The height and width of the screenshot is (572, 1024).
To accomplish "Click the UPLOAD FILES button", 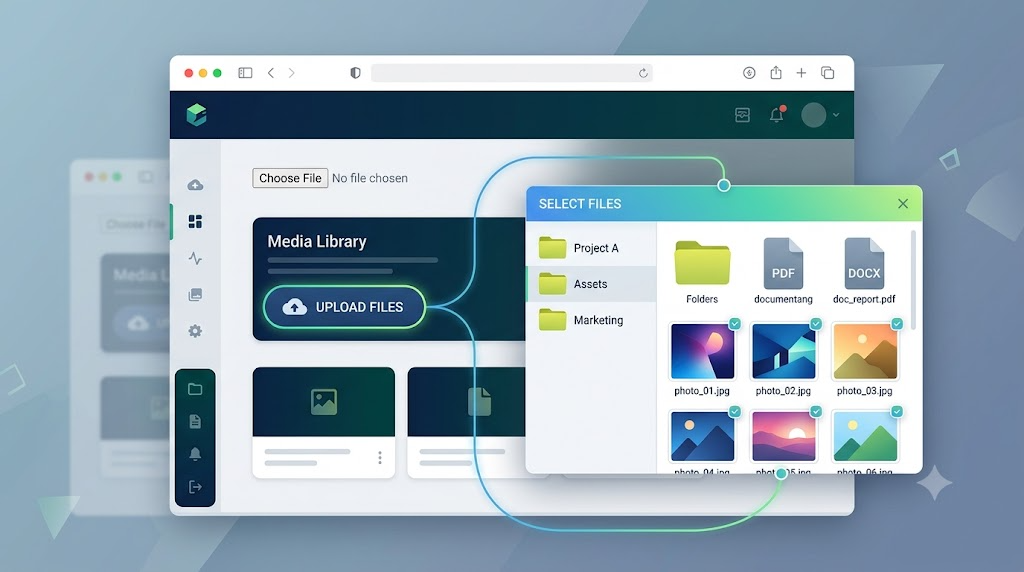I will click(344, 307).
